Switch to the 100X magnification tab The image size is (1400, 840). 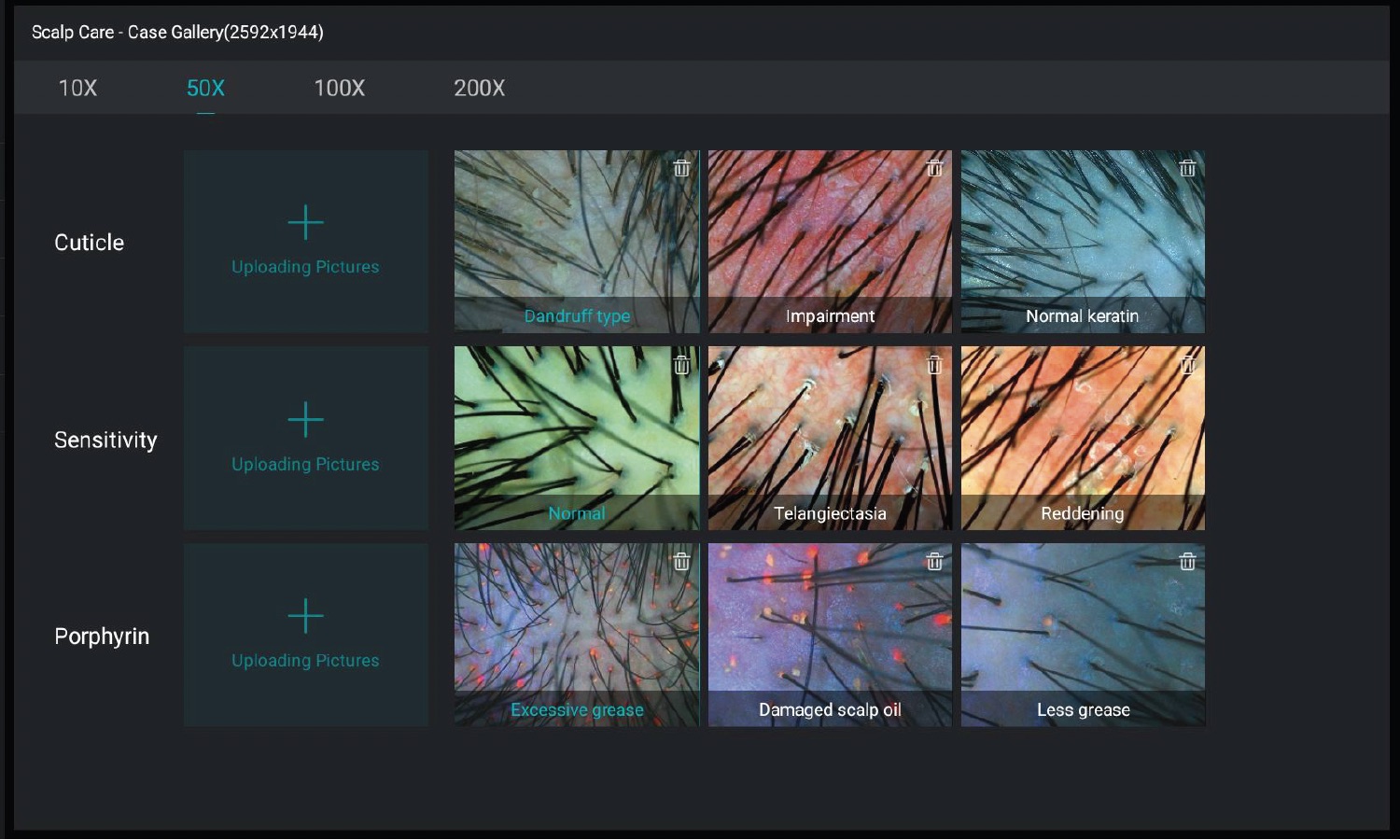click(339, 89)
